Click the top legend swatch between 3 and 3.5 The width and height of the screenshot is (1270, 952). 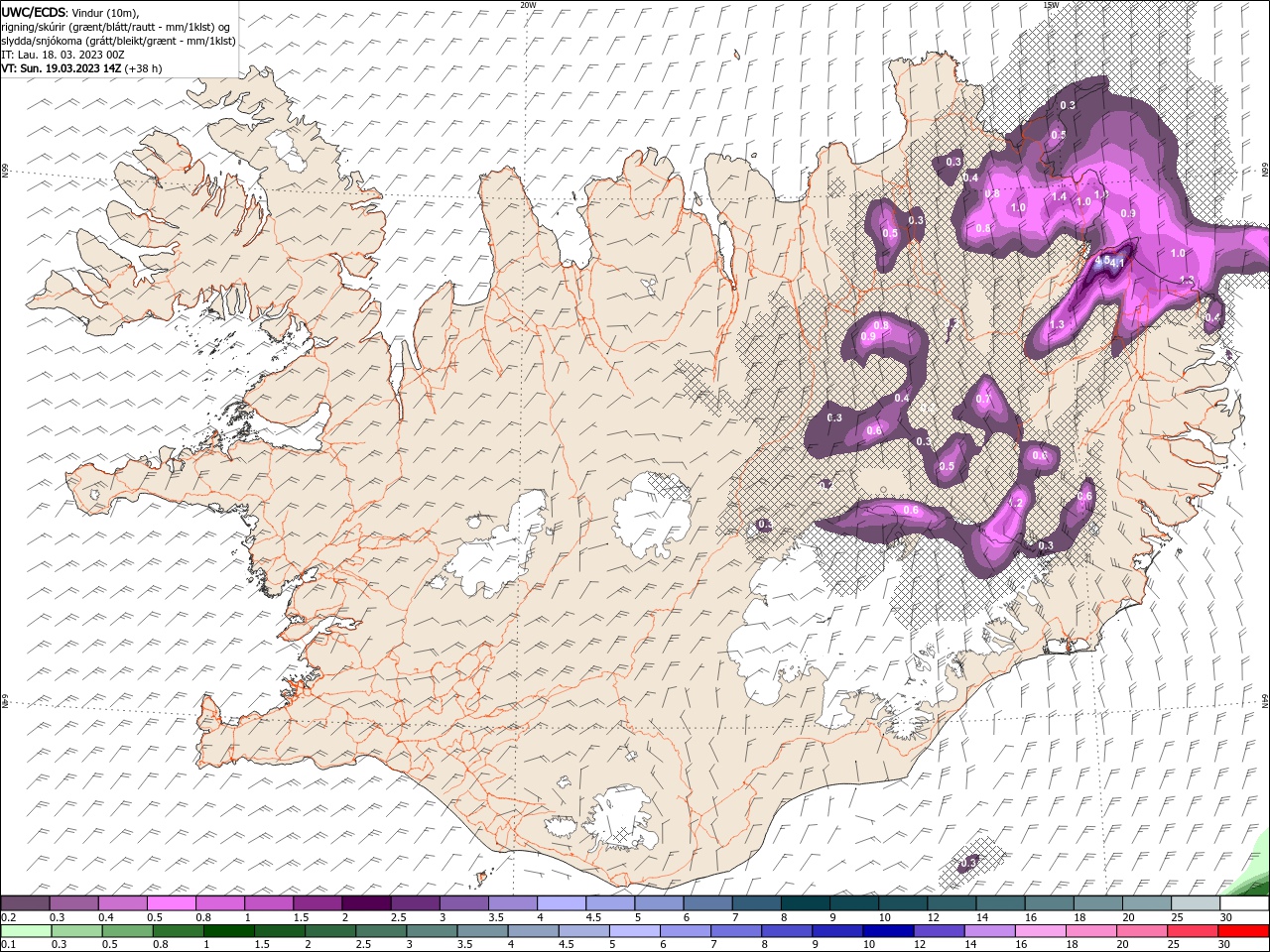coord(463,903)
